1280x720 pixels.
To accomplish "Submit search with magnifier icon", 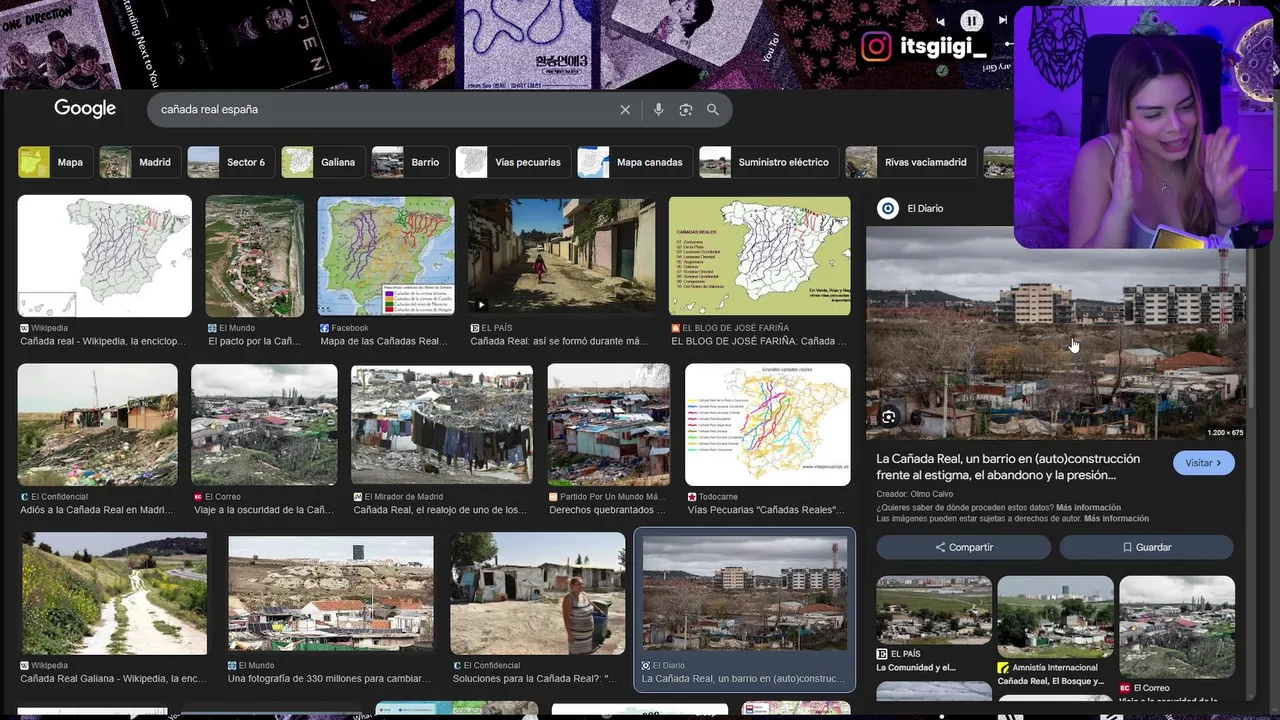I will click(713, 110).
